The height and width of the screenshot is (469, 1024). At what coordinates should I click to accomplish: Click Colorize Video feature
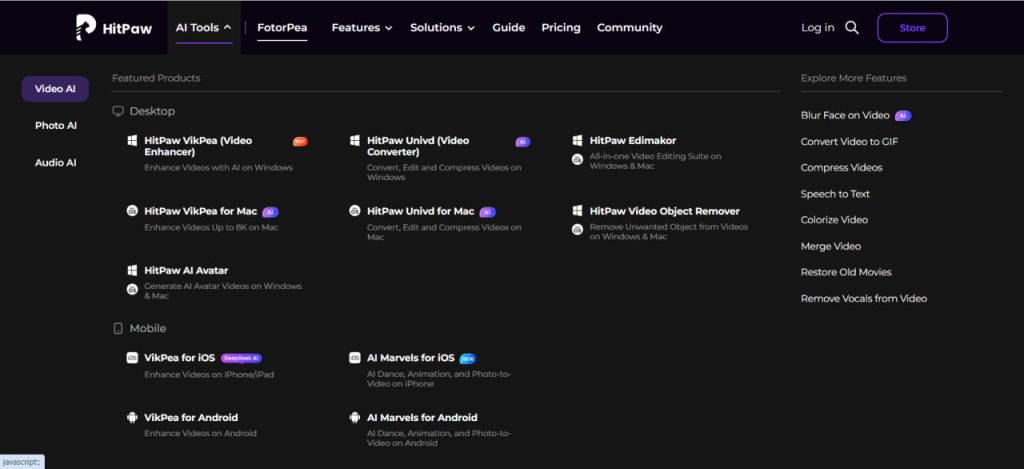pos(834,220)
